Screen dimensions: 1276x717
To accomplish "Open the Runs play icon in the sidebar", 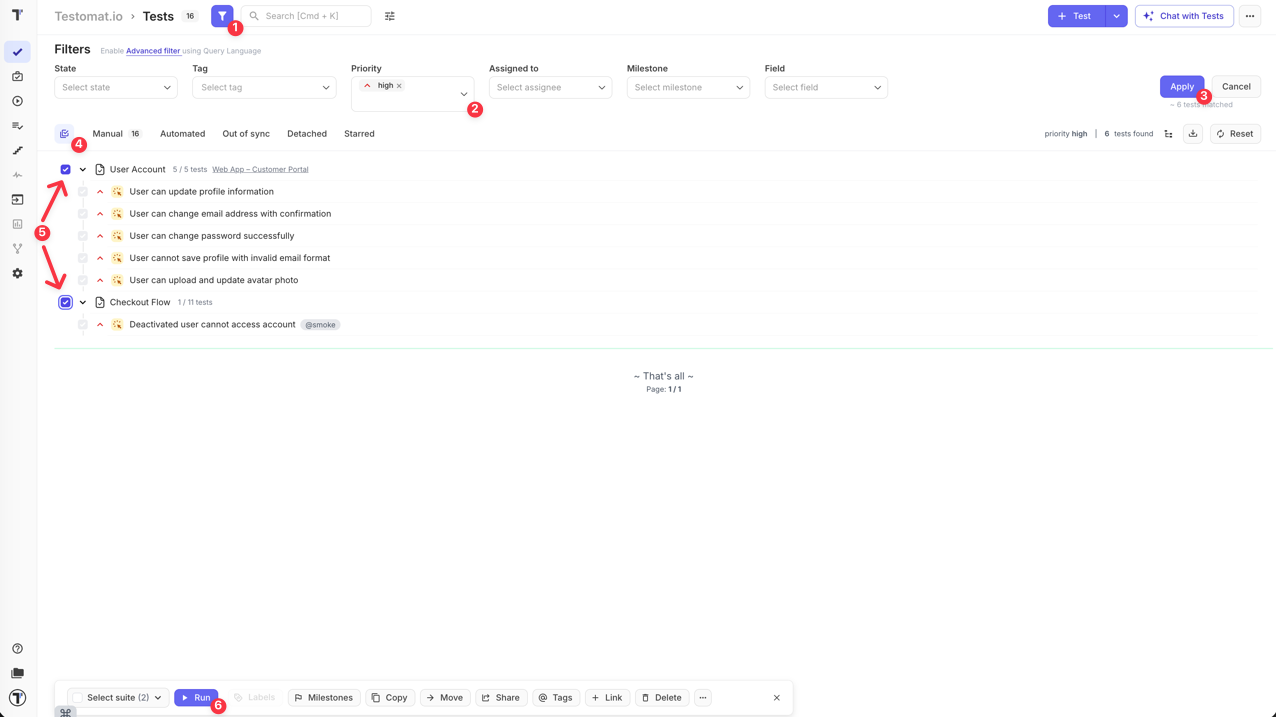I will 17,101.
